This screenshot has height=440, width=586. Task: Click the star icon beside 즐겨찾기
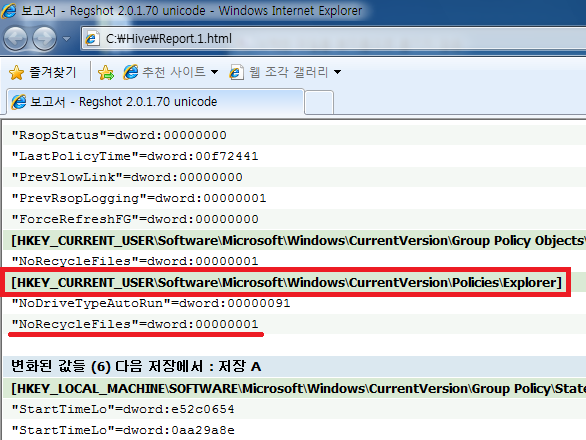(16, 73)
